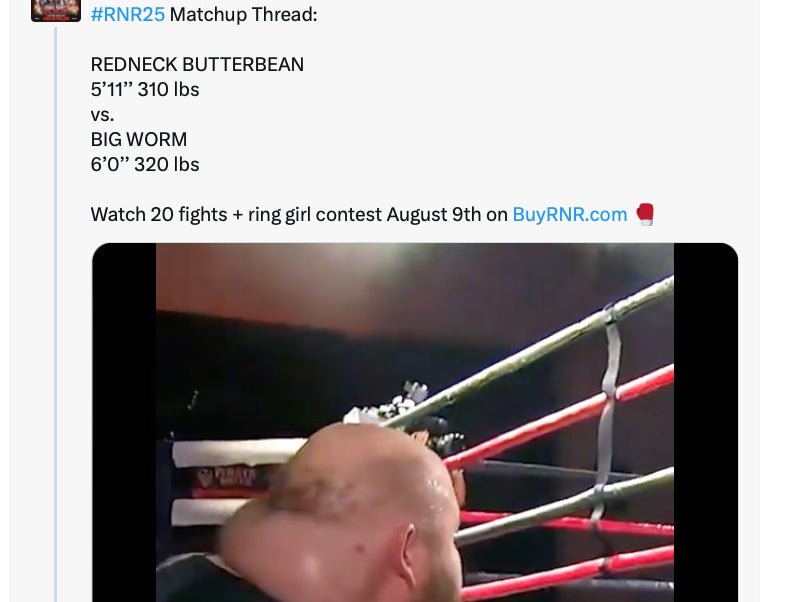
Task: Click the 6'0'' 320 lbs line
Action: [145, 165]
